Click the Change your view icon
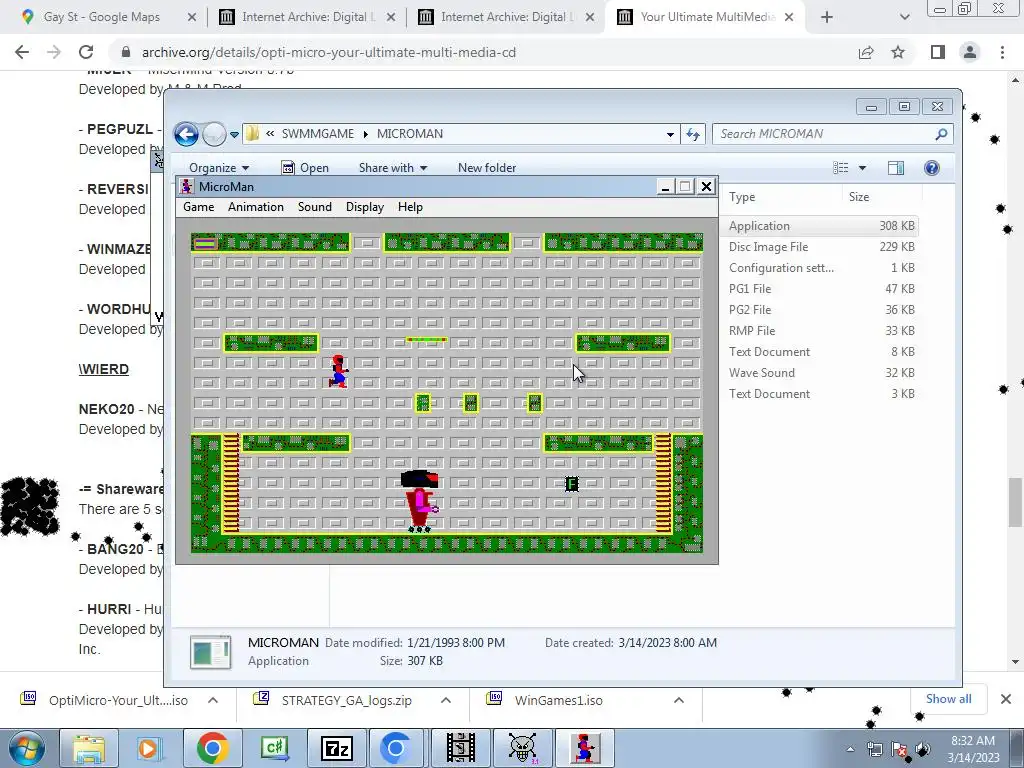This screenshot has width=1024, height=768. 840,168
